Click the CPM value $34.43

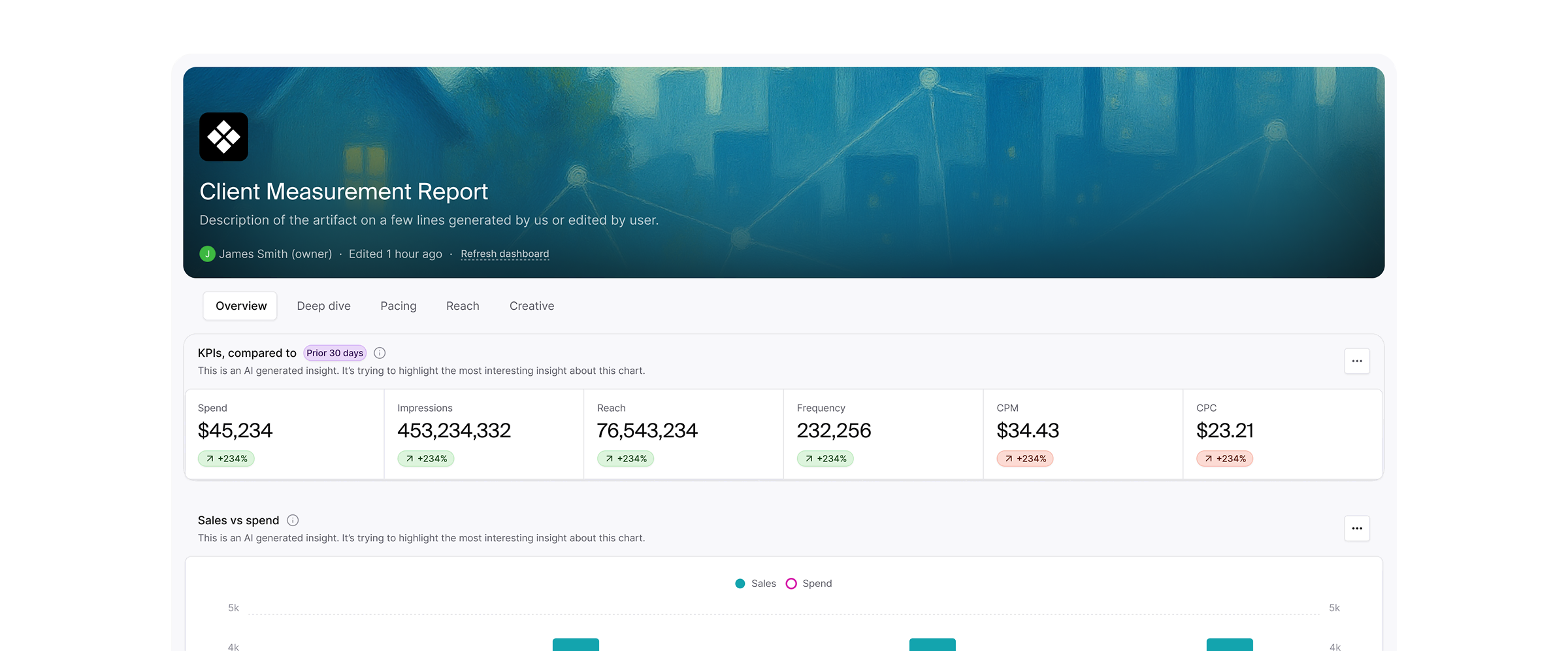[1028, 431]
